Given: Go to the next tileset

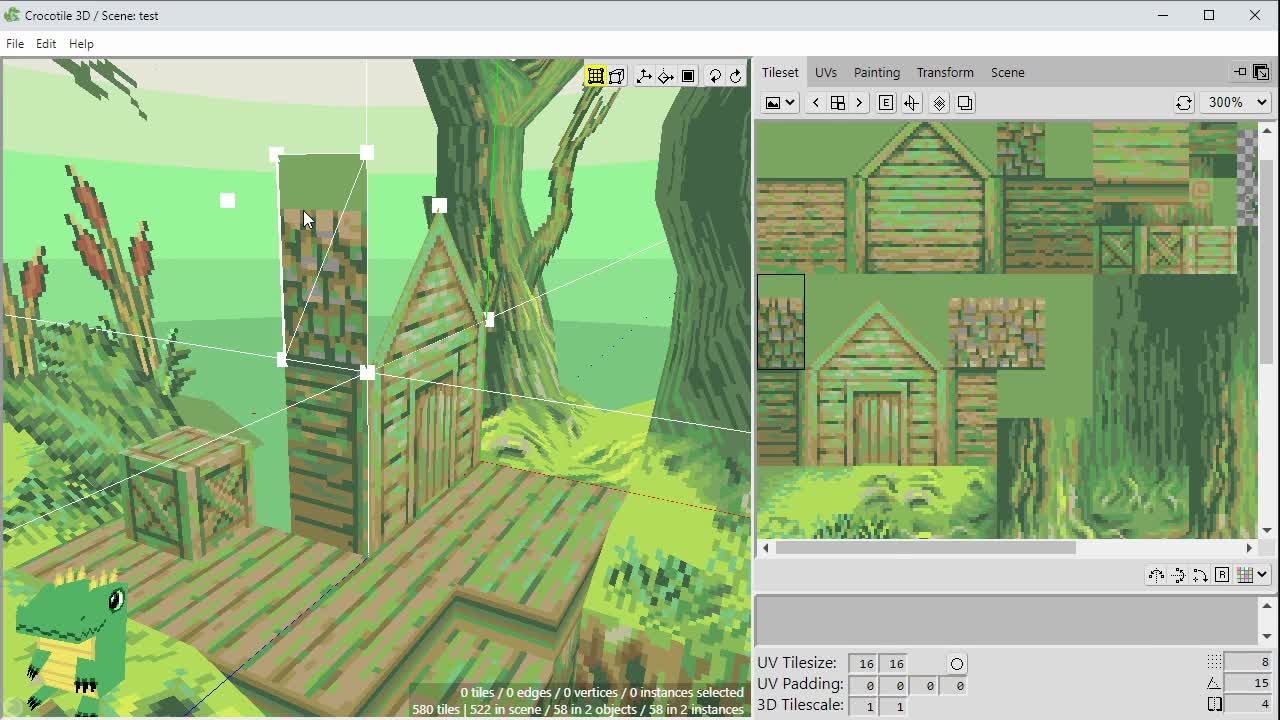Looking at the screenshot, I should tap(859, 103).
